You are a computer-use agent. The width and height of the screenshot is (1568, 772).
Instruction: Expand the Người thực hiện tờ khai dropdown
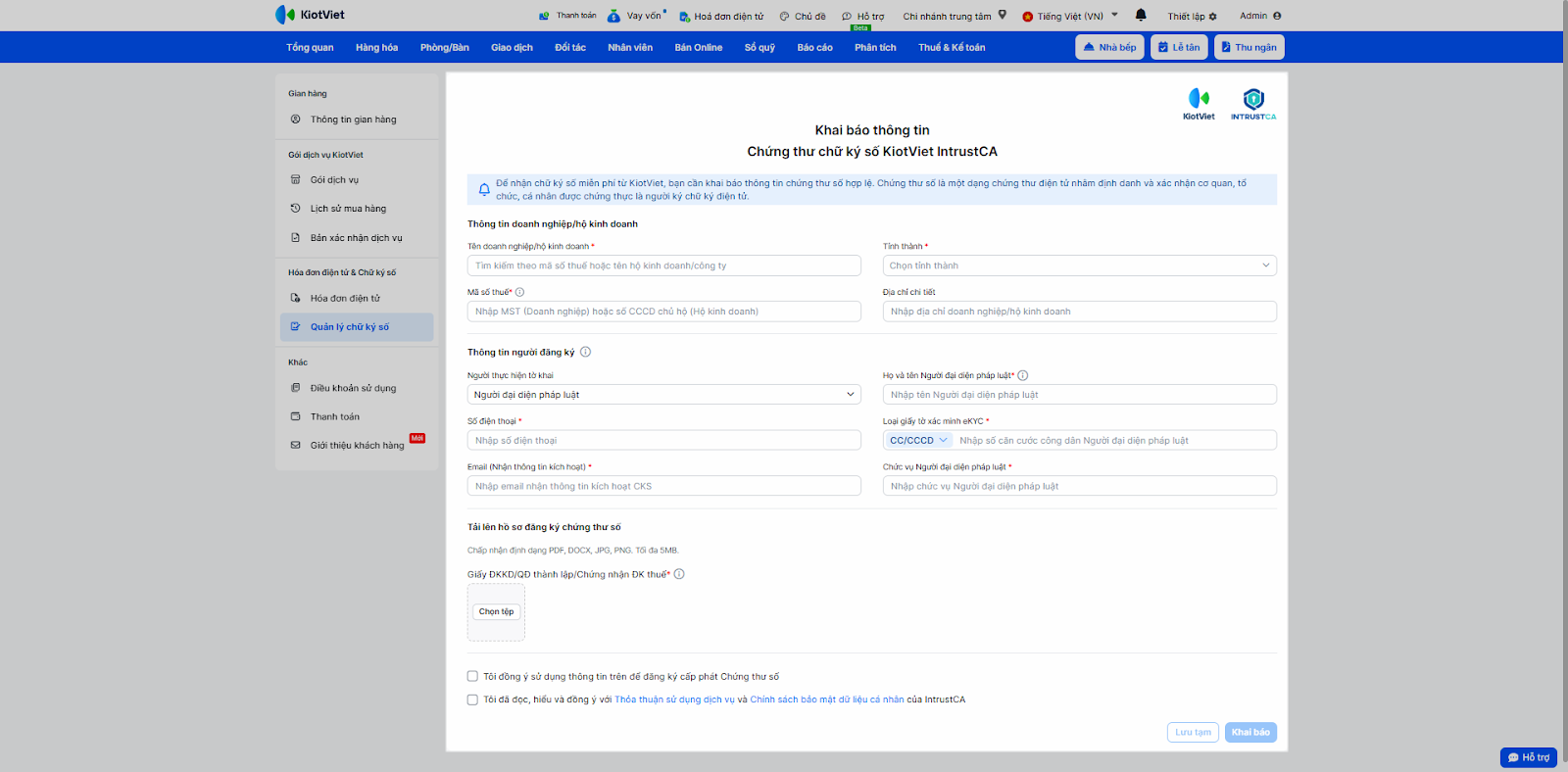click(664, 395)
